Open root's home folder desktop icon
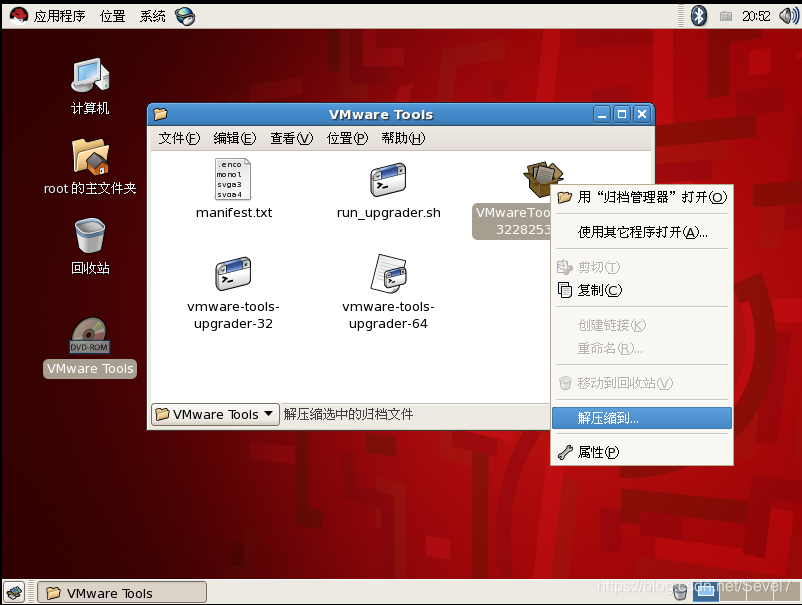This screenshot has width=802, height=605. click(90, 156)
